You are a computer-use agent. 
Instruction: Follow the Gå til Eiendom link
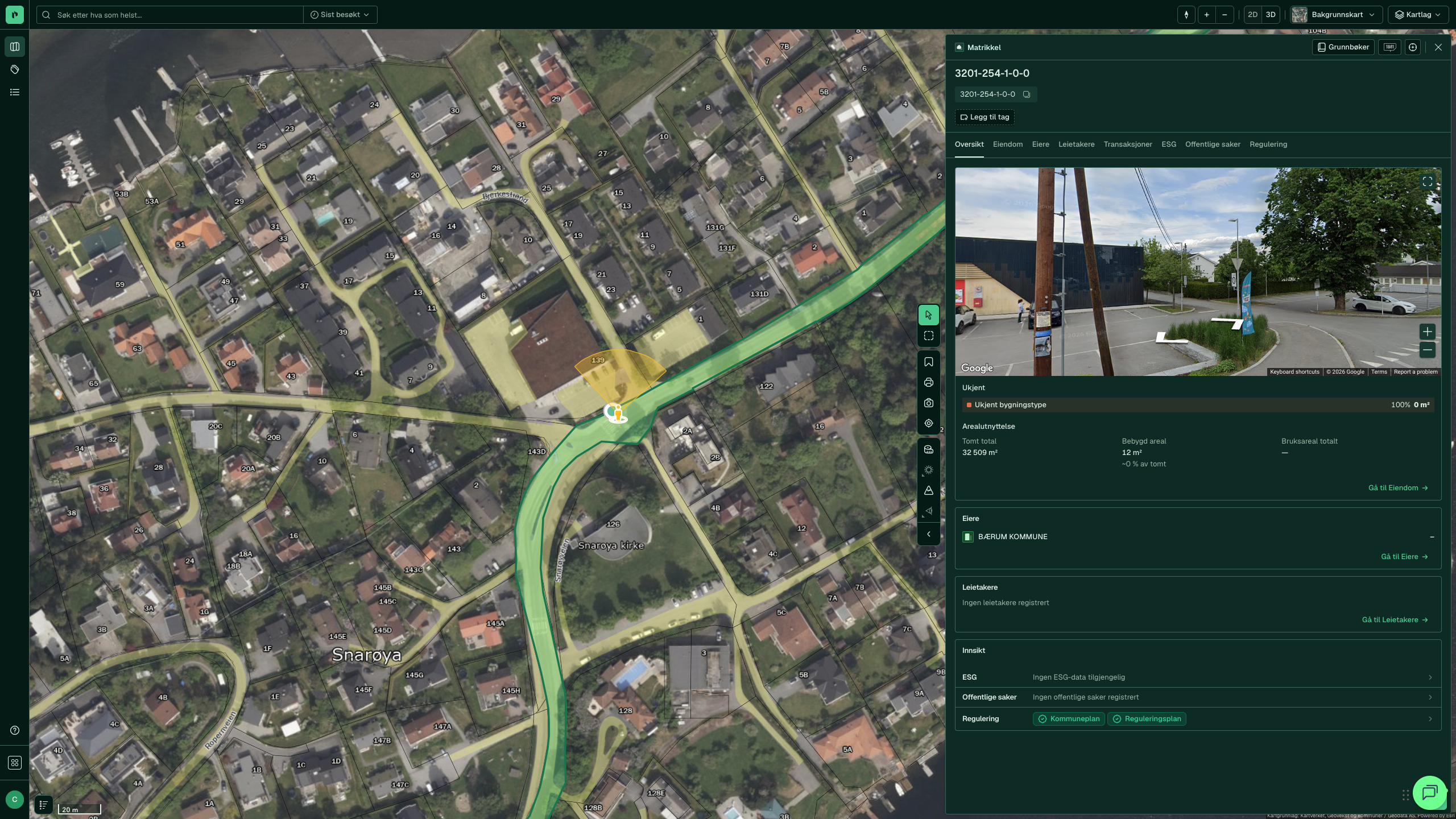point(1398,488)
